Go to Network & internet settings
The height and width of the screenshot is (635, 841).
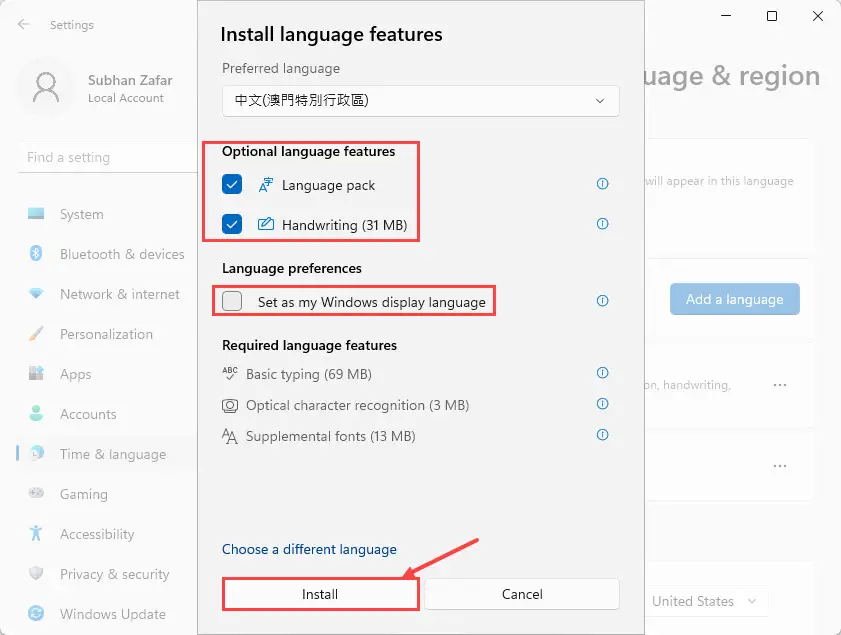coord(107,294)
